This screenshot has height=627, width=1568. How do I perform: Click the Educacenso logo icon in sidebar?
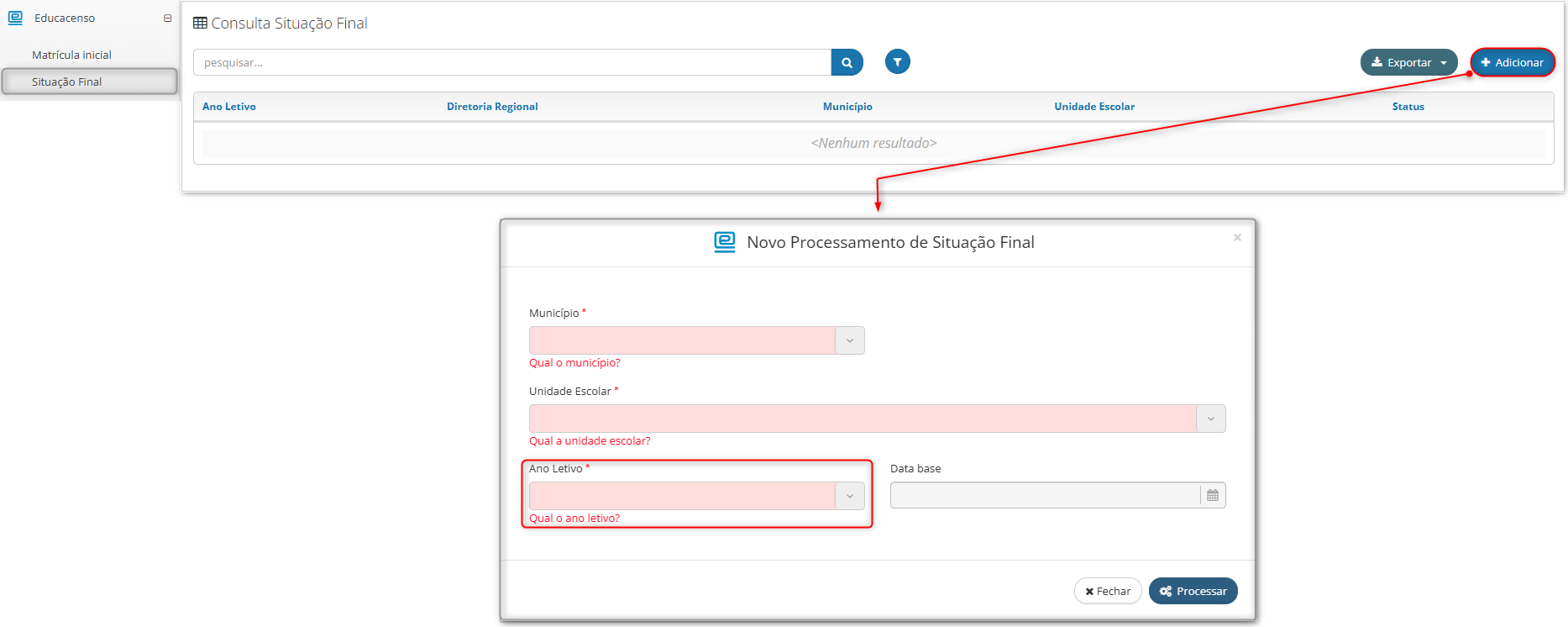coord(15,18)
